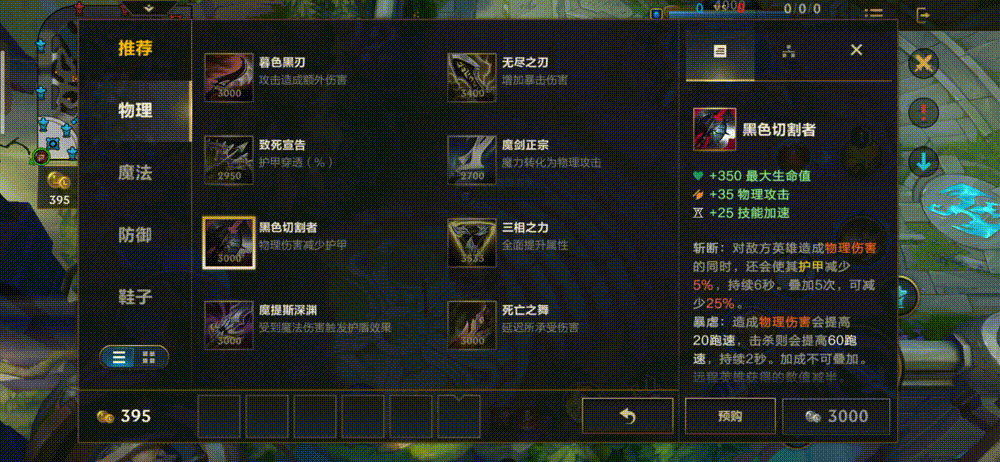1000x462 pixels.
Task: Switch to the 防御 category
Action: (135, 235)
